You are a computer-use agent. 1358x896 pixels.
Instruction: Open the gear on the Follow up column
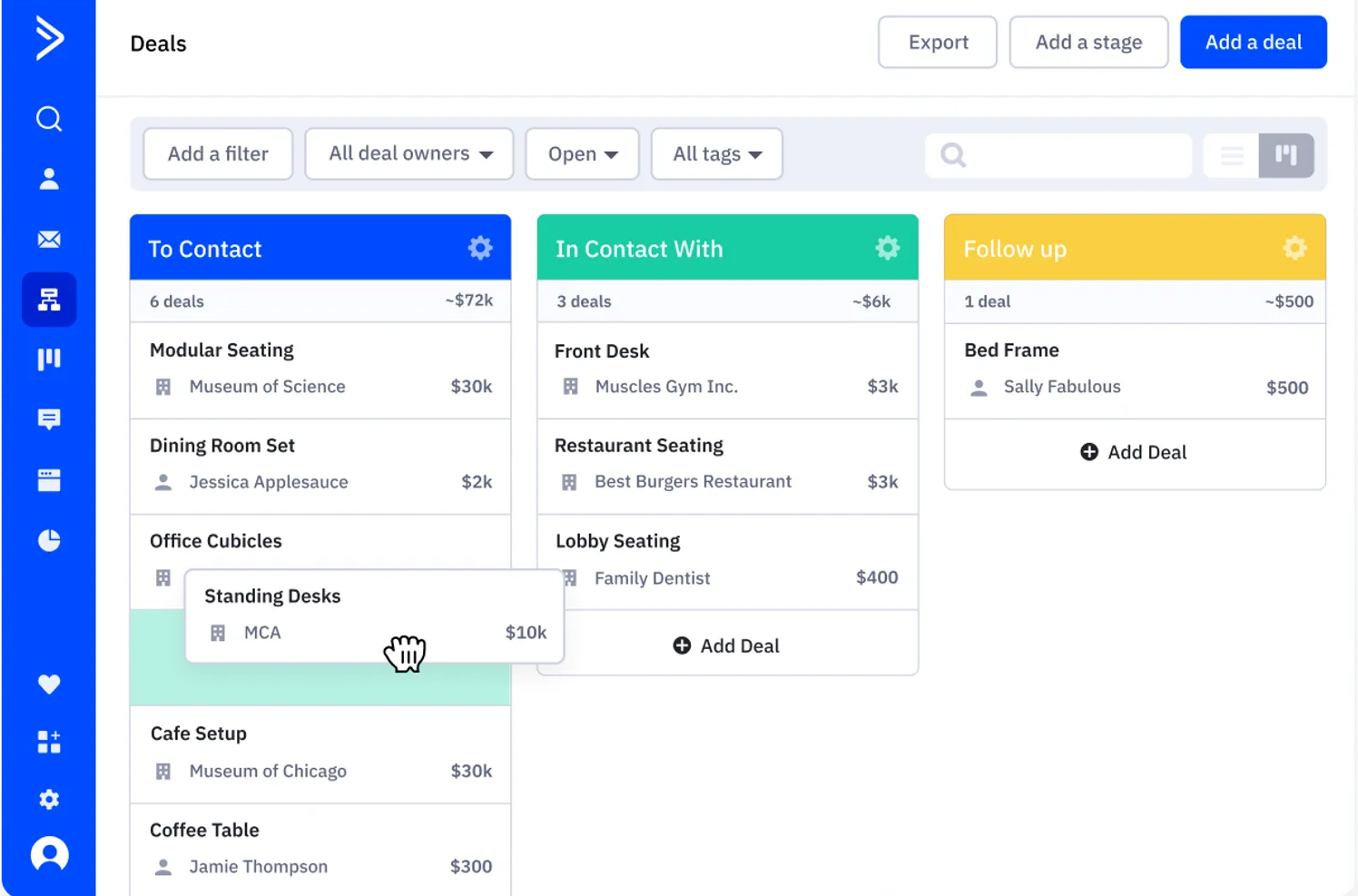coord(1294,247)
